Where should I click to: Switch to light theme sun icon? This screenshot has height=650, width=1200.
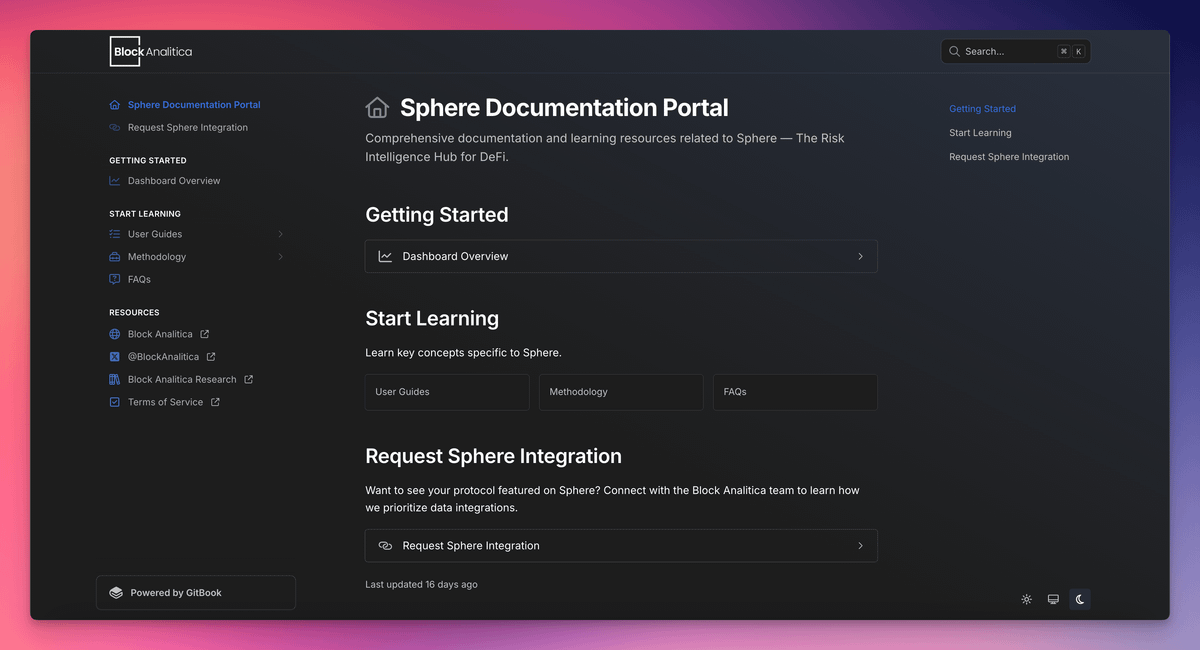click(x=1026, y=600)
